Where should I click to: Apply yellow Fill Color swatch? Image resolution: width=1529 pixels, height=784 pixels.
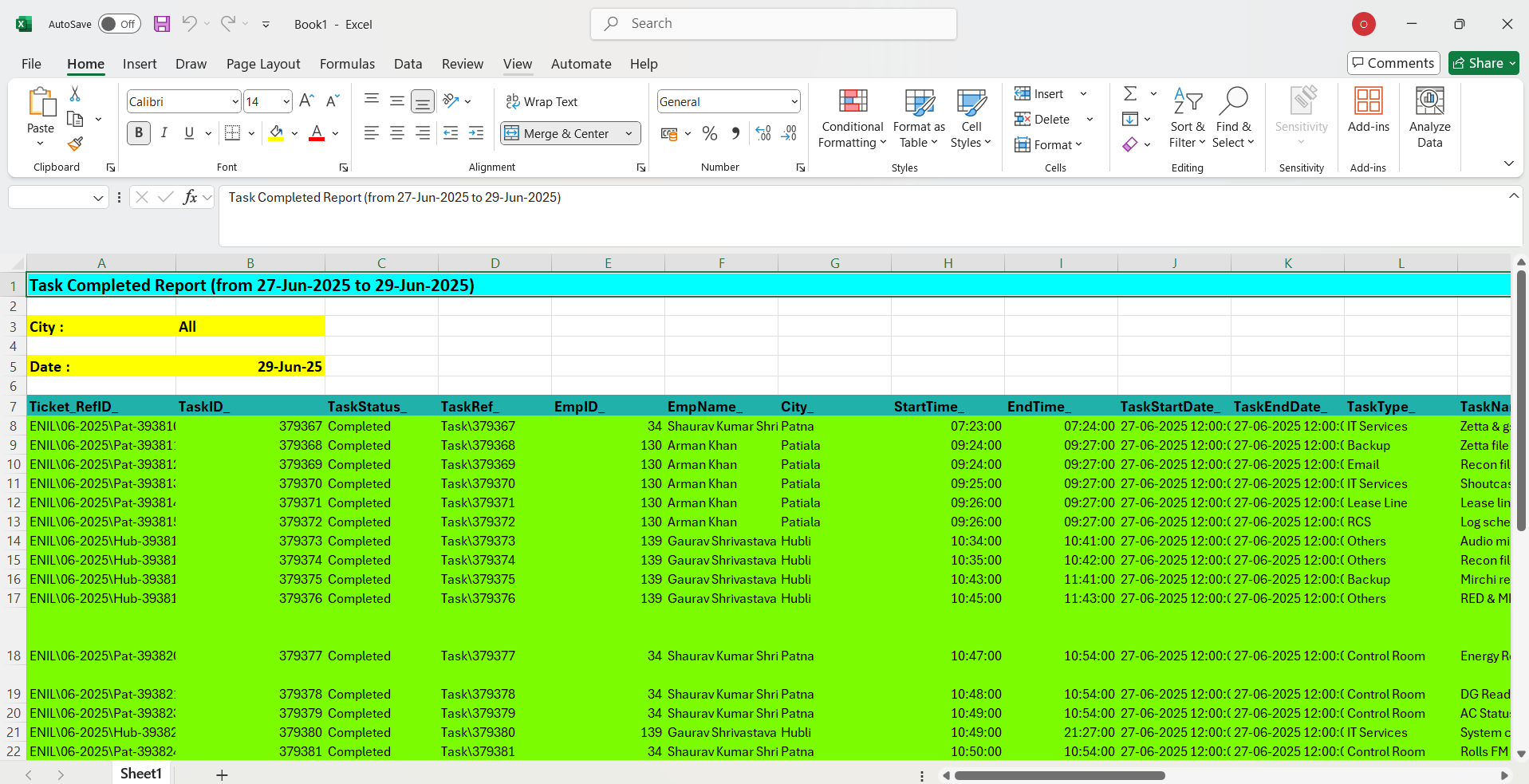click(276, 133)
